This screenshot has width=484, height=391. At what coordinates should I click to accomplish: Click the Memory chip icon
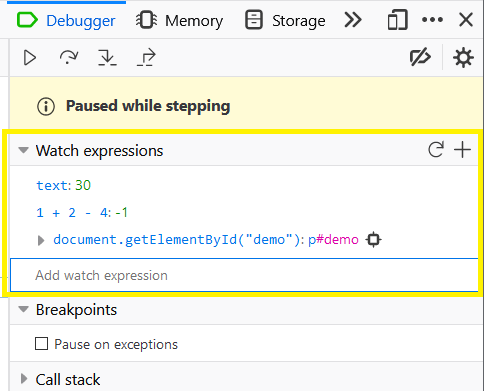[x=146, y=20]
